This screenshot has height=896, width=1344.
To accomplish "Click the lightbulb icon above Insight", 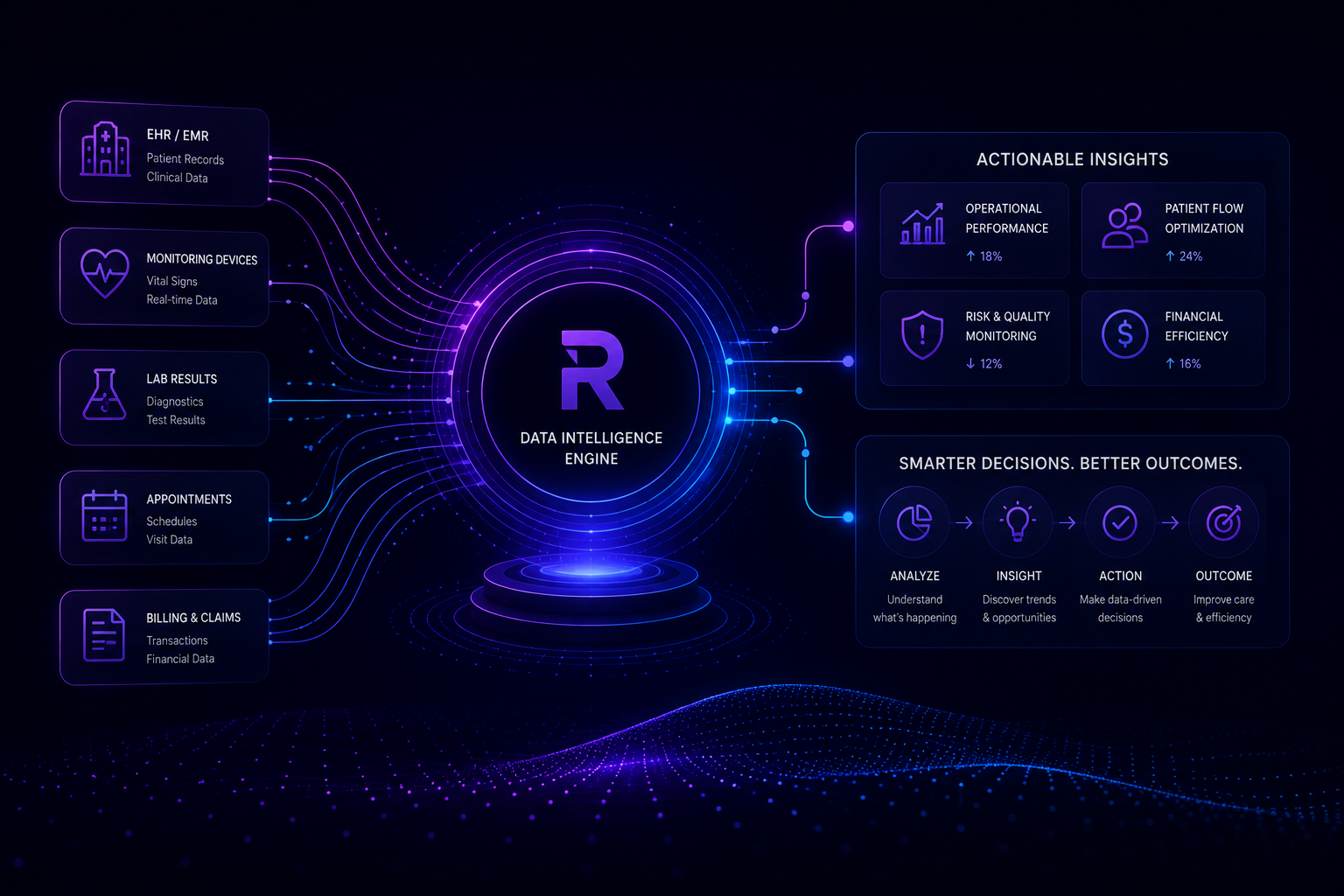I will (1018, 522).
